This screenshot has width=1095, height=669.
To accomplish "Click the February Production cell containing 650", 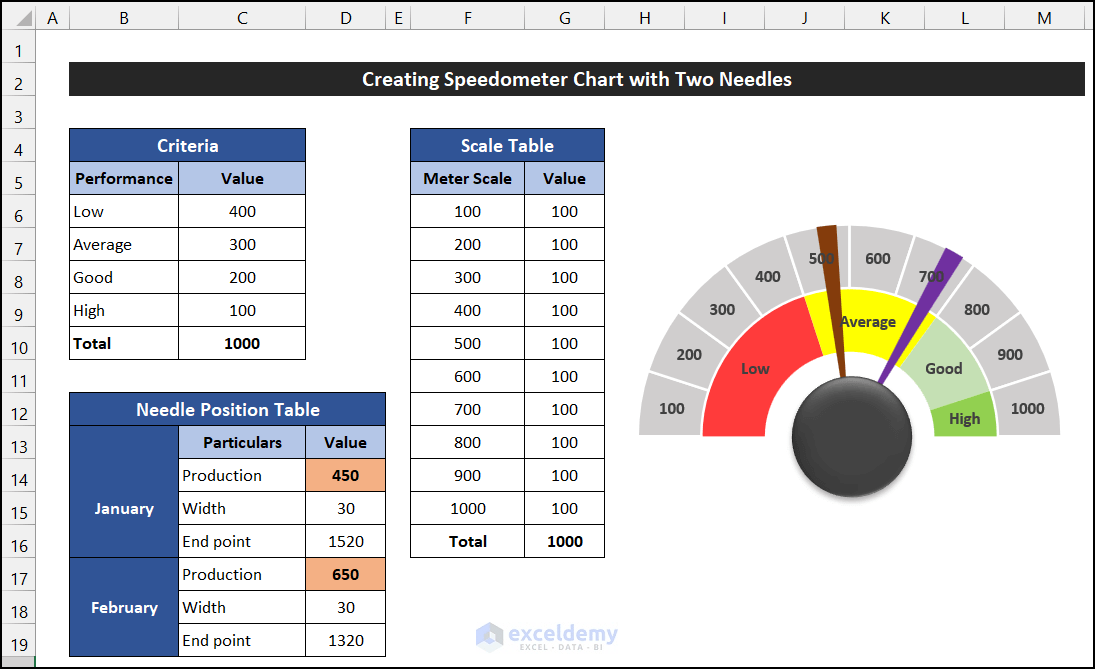I will 345,574.
